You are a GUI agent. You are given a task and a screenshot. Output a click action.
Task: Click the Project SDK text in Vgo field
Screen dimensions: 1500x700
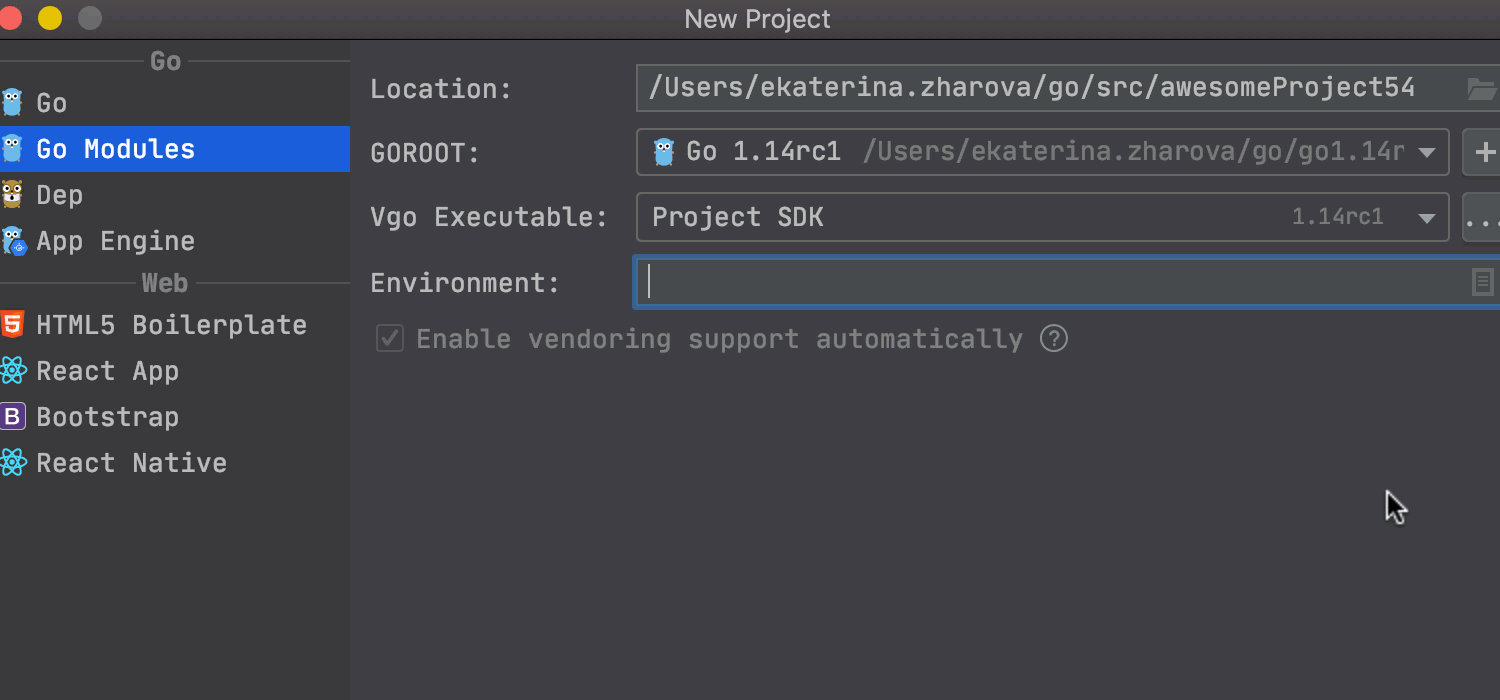(x=738, y=217)
